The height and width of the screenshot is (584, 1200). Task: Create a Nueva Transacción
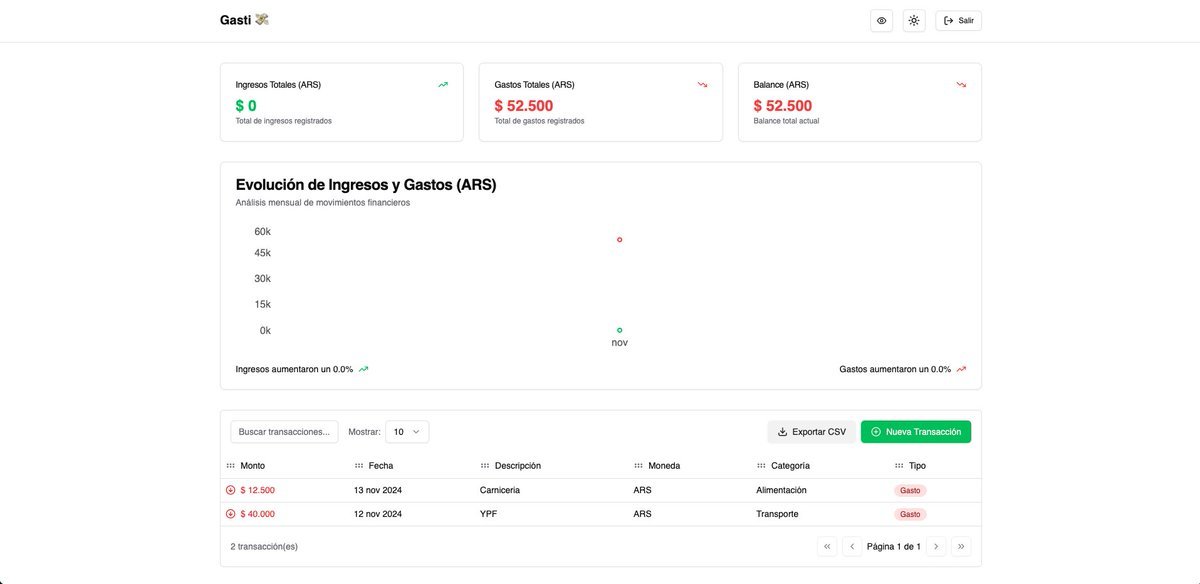[x=915, y=432]
